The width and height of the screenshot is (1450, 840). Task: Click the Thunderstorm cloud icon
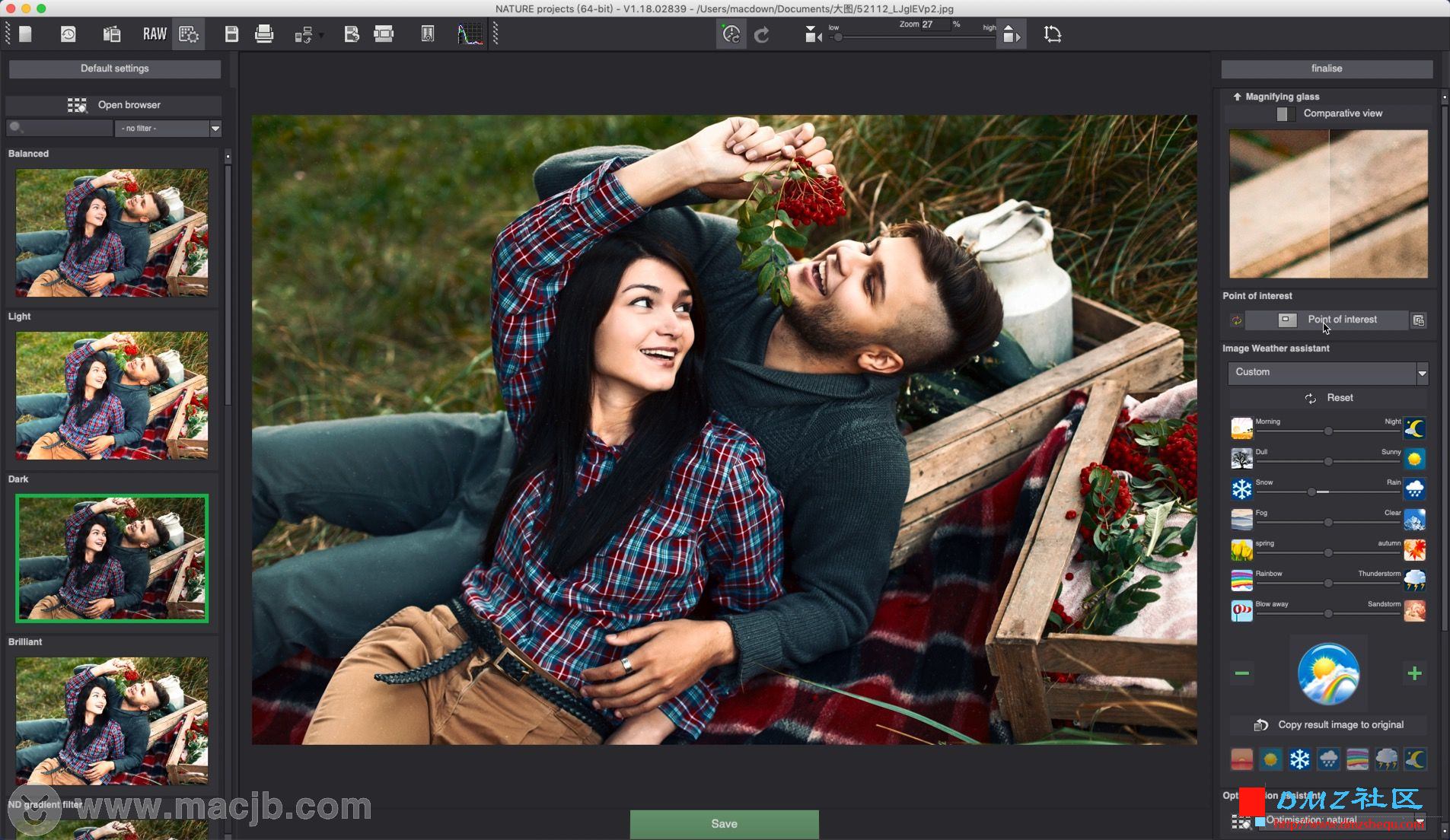[1414, 581]
